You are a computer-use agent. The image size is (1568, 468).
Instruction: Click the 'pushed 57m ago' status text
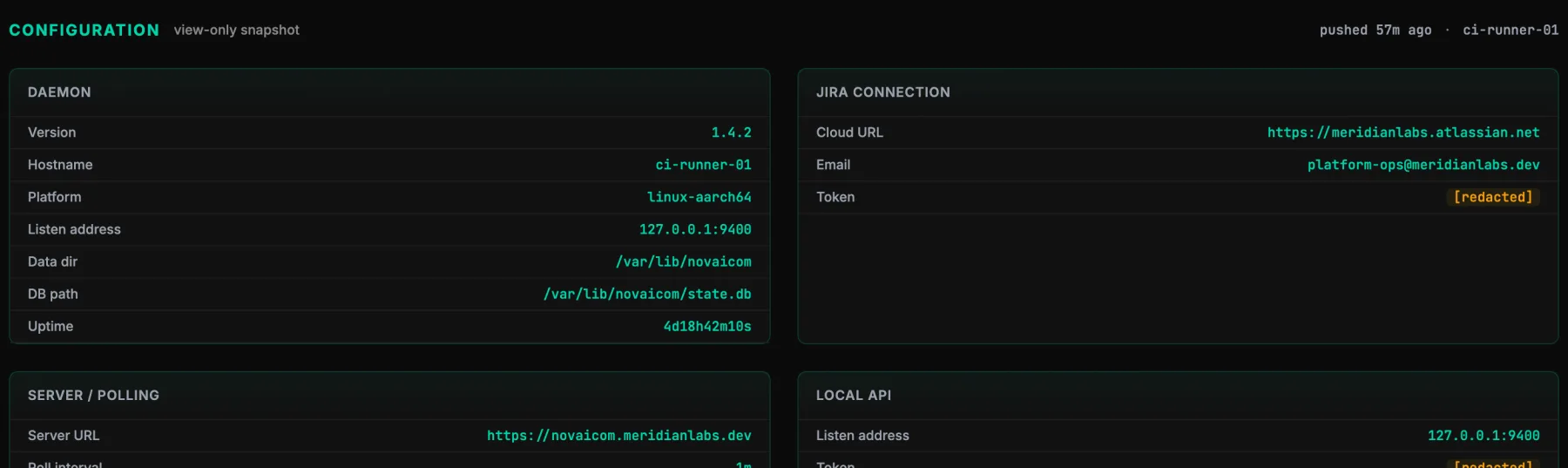tap(1375, 30)
